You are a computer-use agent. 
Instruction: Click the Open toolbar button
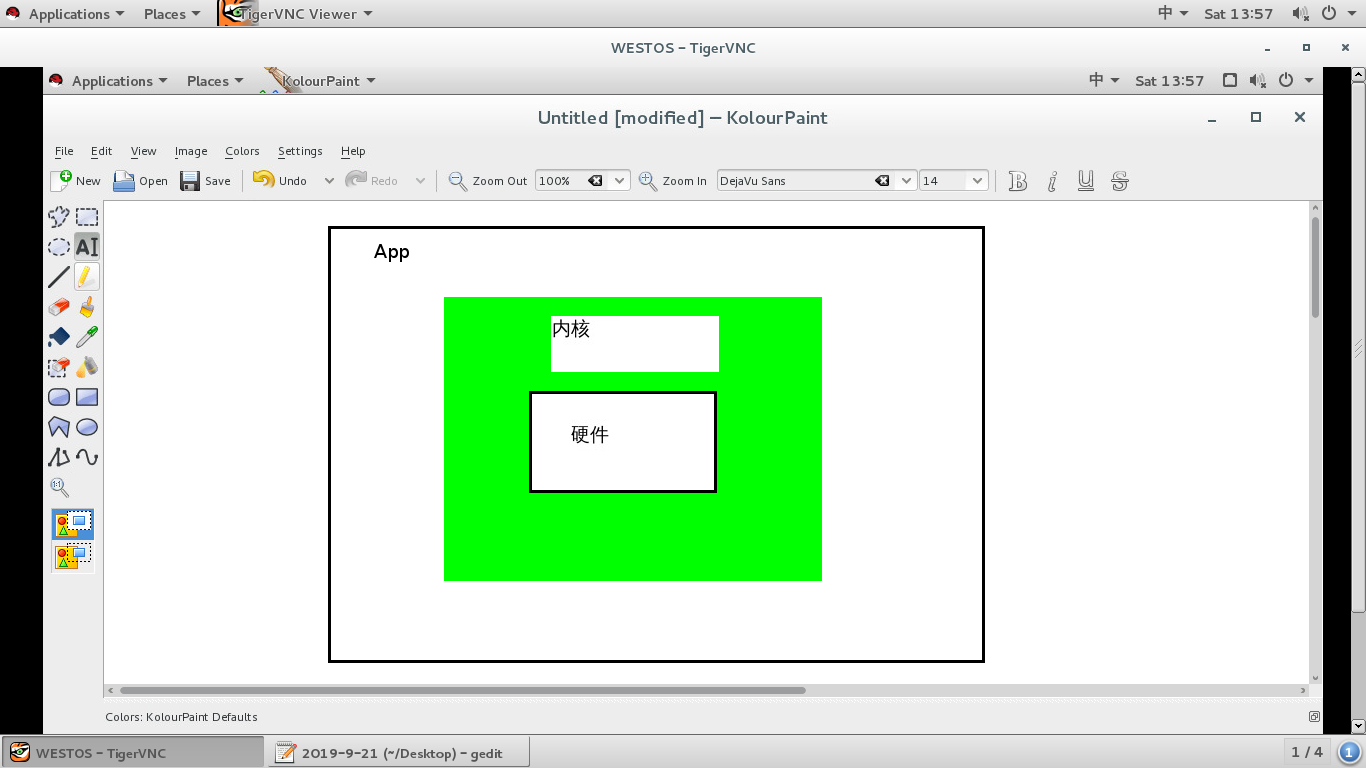click(x=140, y=181)
